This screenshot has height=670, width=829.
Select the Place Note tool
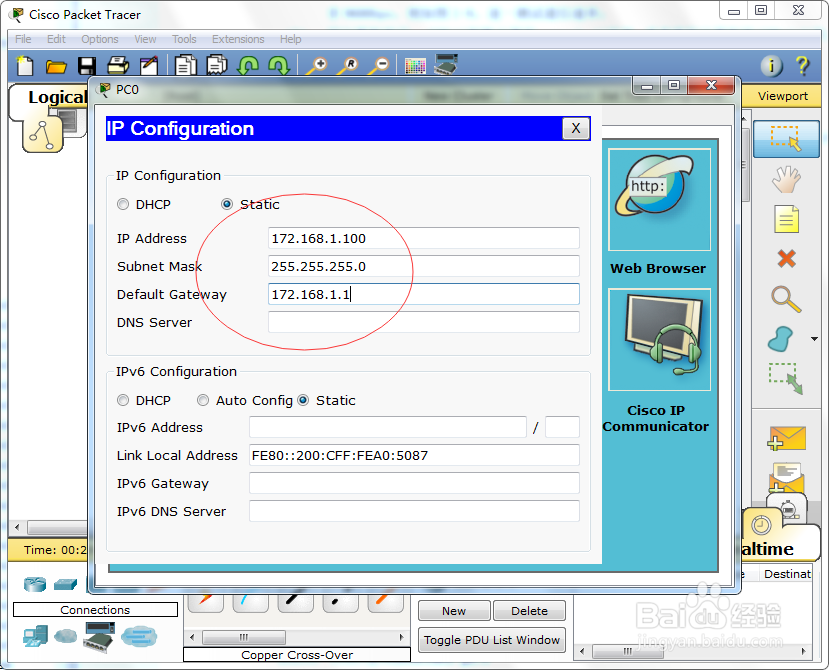pos(786,219)
